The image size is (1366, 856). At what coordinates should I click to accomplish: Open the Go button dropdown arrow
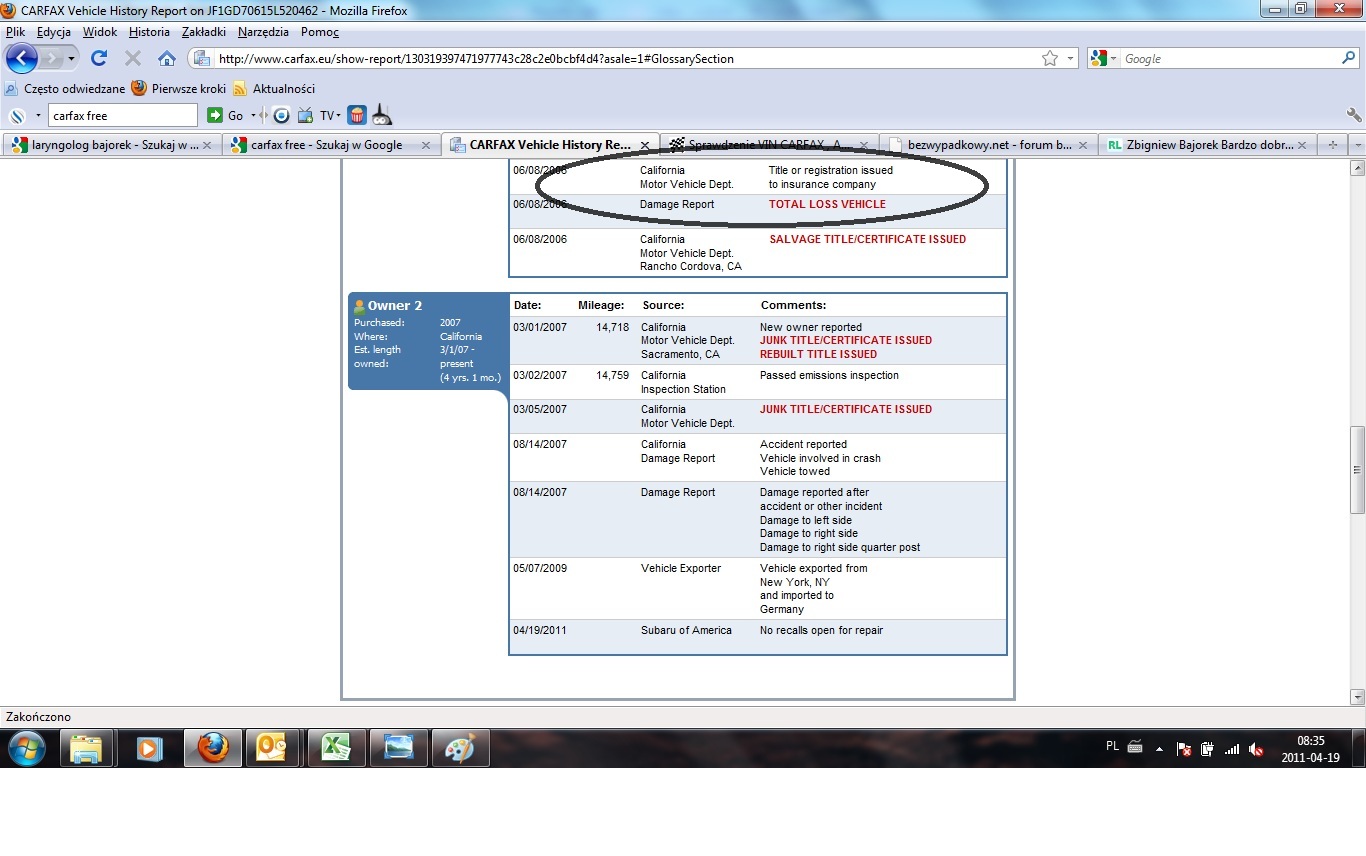pos(255,115)
